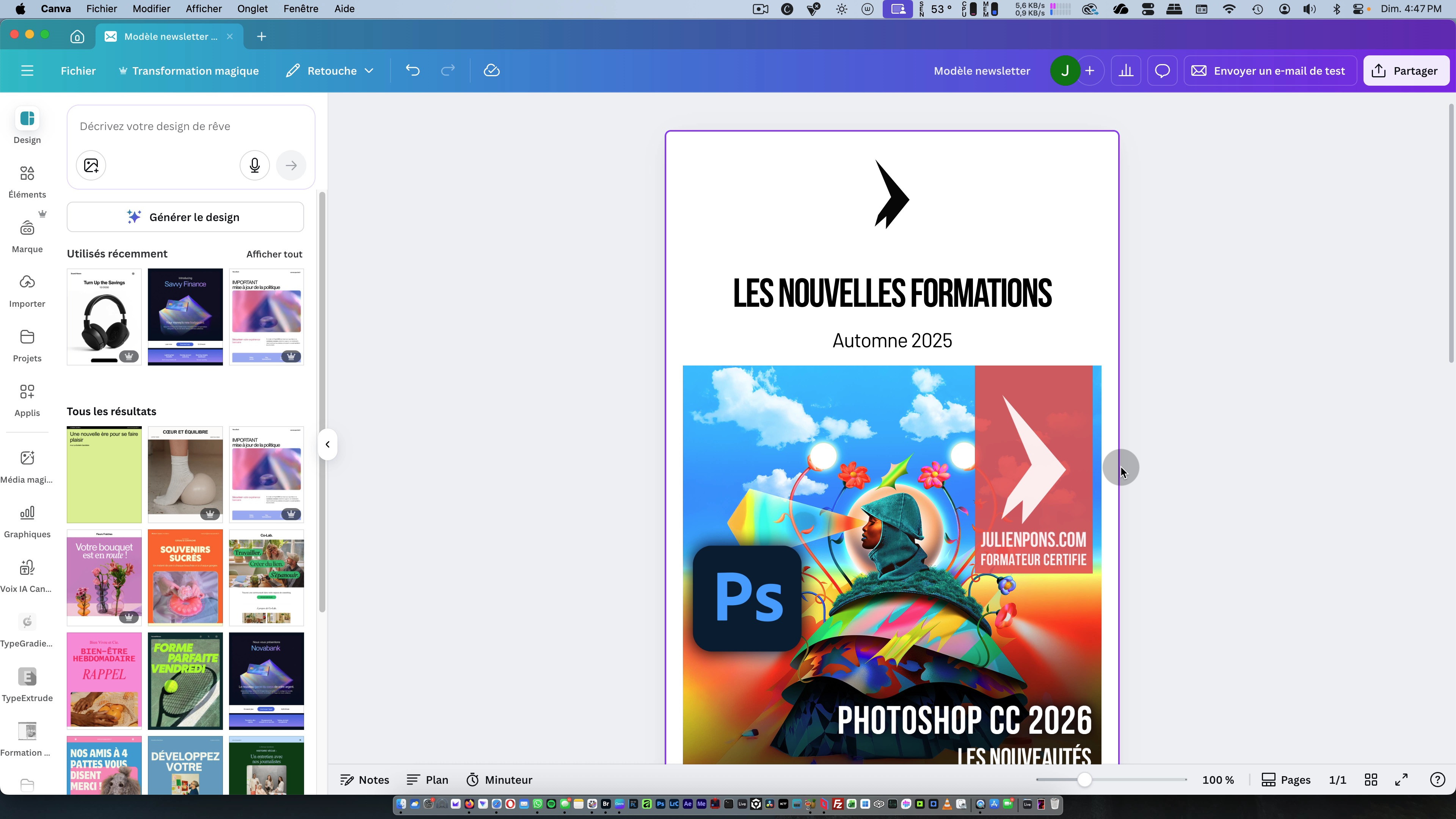Click the cloud save status icon

[491, 71]
